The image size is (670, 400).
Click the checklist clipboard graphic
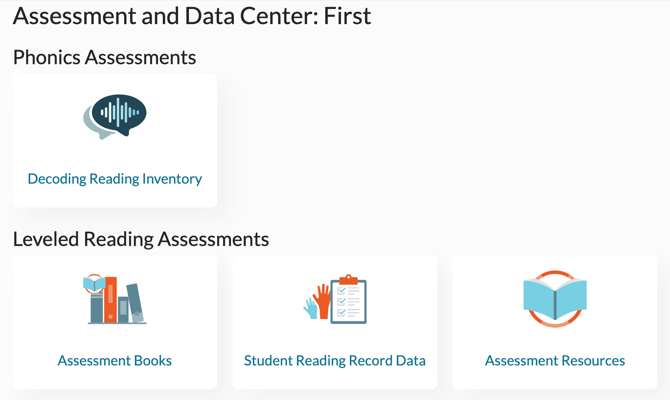[349, 299]
